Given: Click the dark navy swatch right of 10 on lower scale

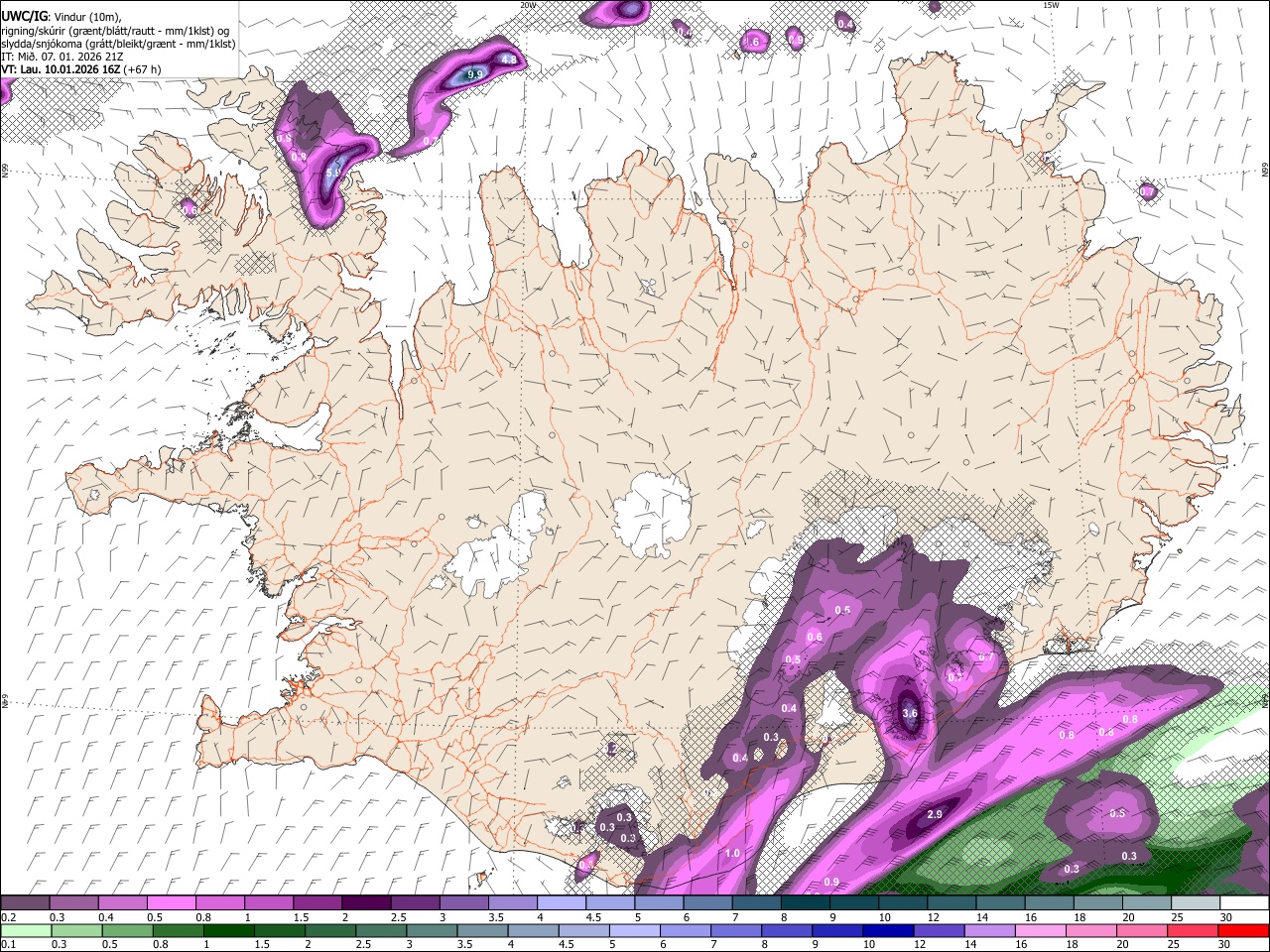Looking at the screenshot, I should tap(888, 931).
